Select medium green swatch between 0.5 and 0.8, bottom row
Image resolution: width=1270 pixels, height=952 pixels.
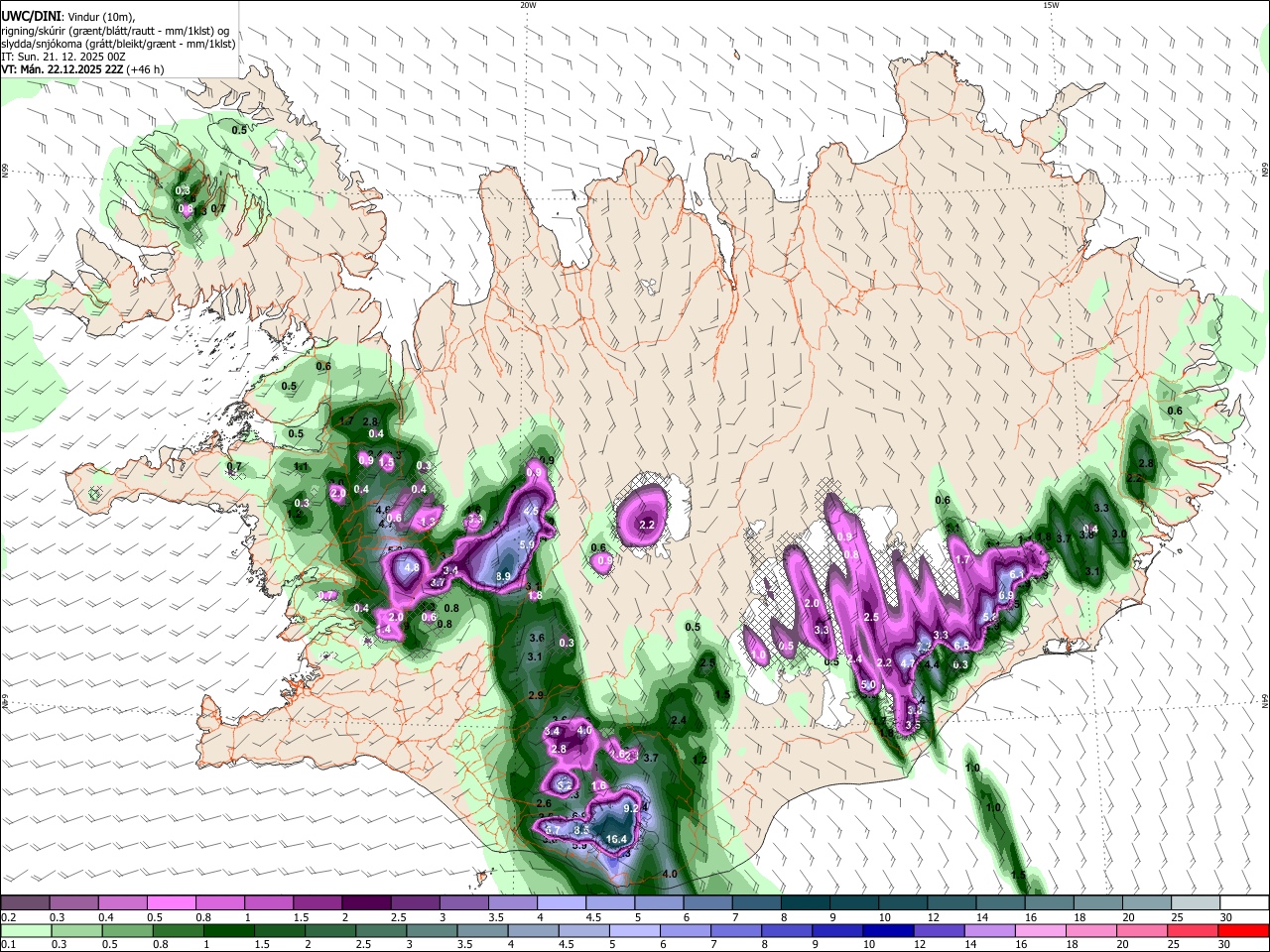coord(127,930)
